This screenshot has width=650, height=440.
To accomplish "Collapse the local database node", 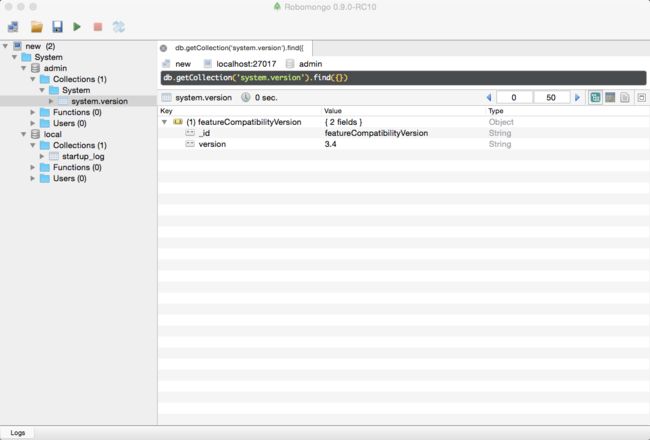I will [x=24, y=134].
